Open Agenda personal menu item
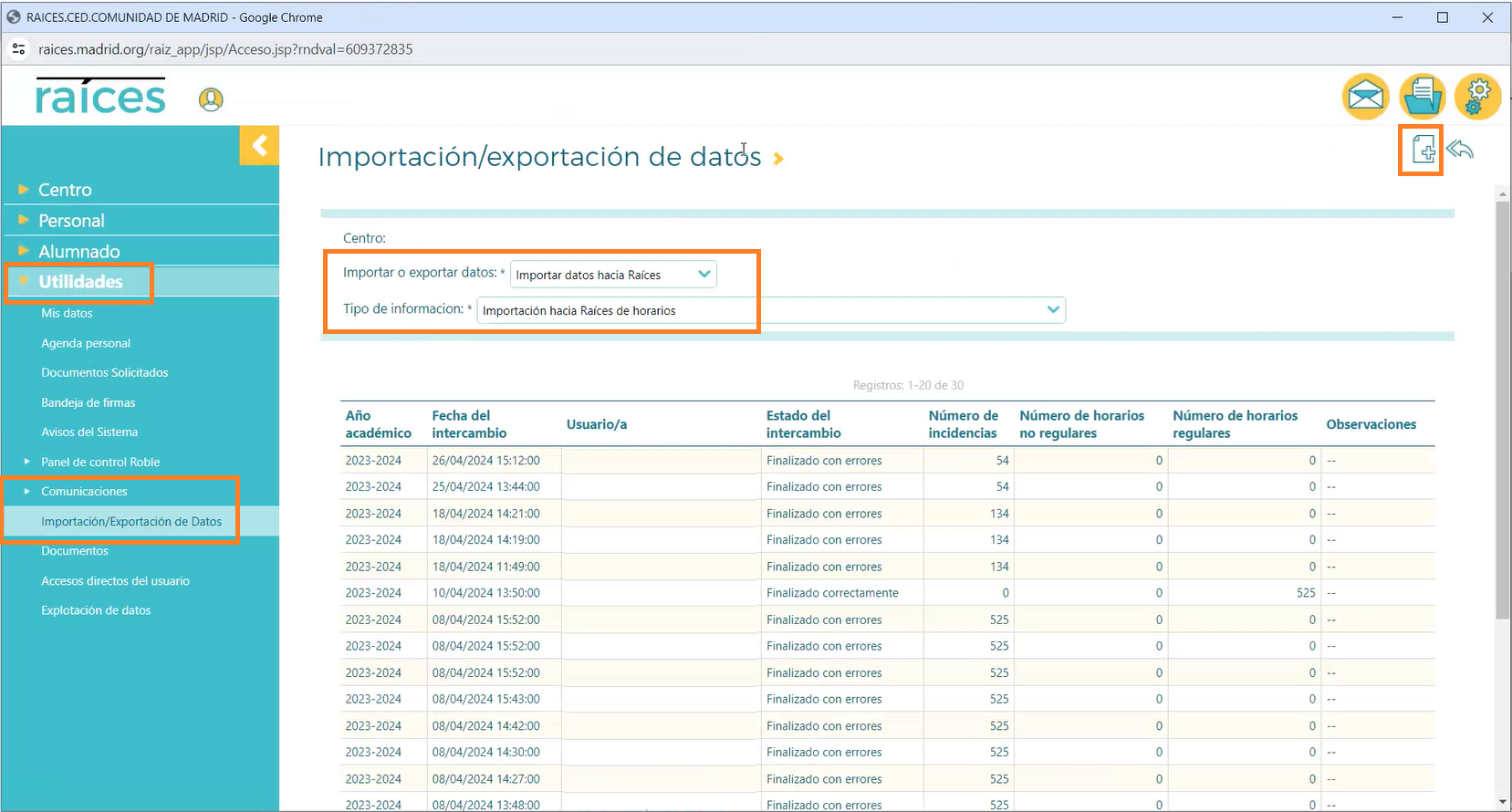 pyautogui.click(x=86, y=343)
